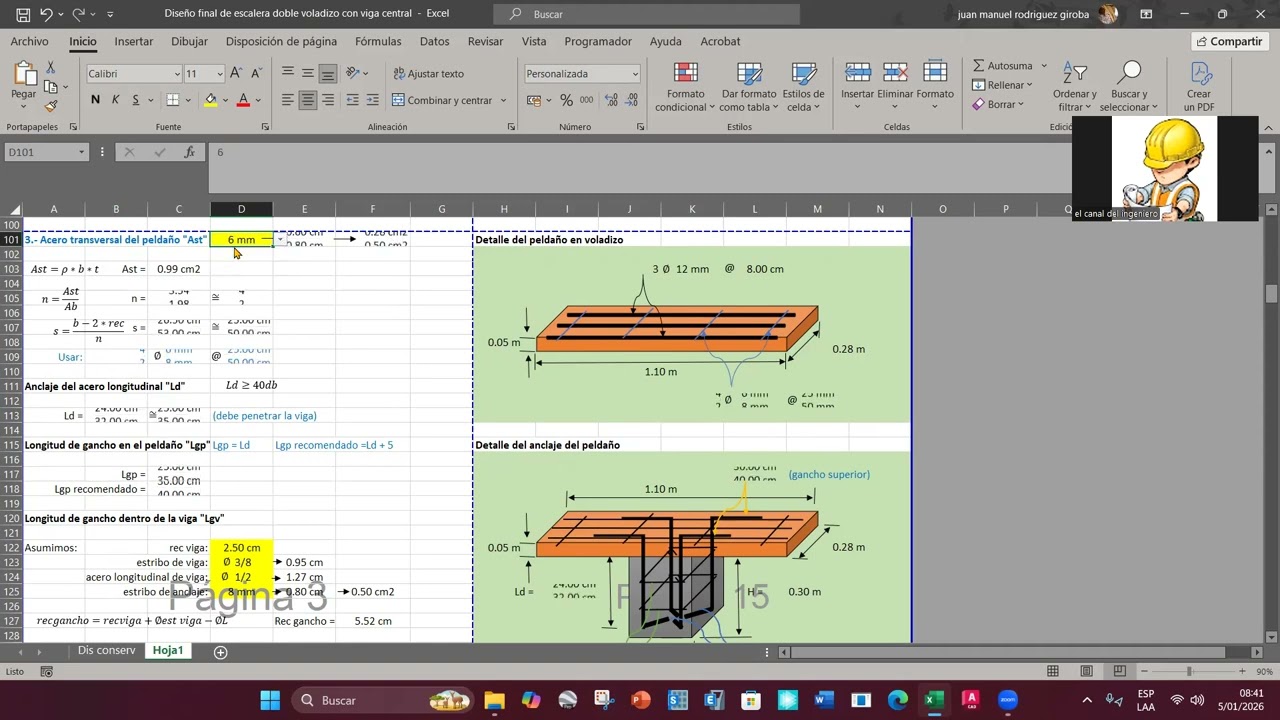Click the accounting number format icon
Viewport: 1280px width, 720px height.
point(534,100)
